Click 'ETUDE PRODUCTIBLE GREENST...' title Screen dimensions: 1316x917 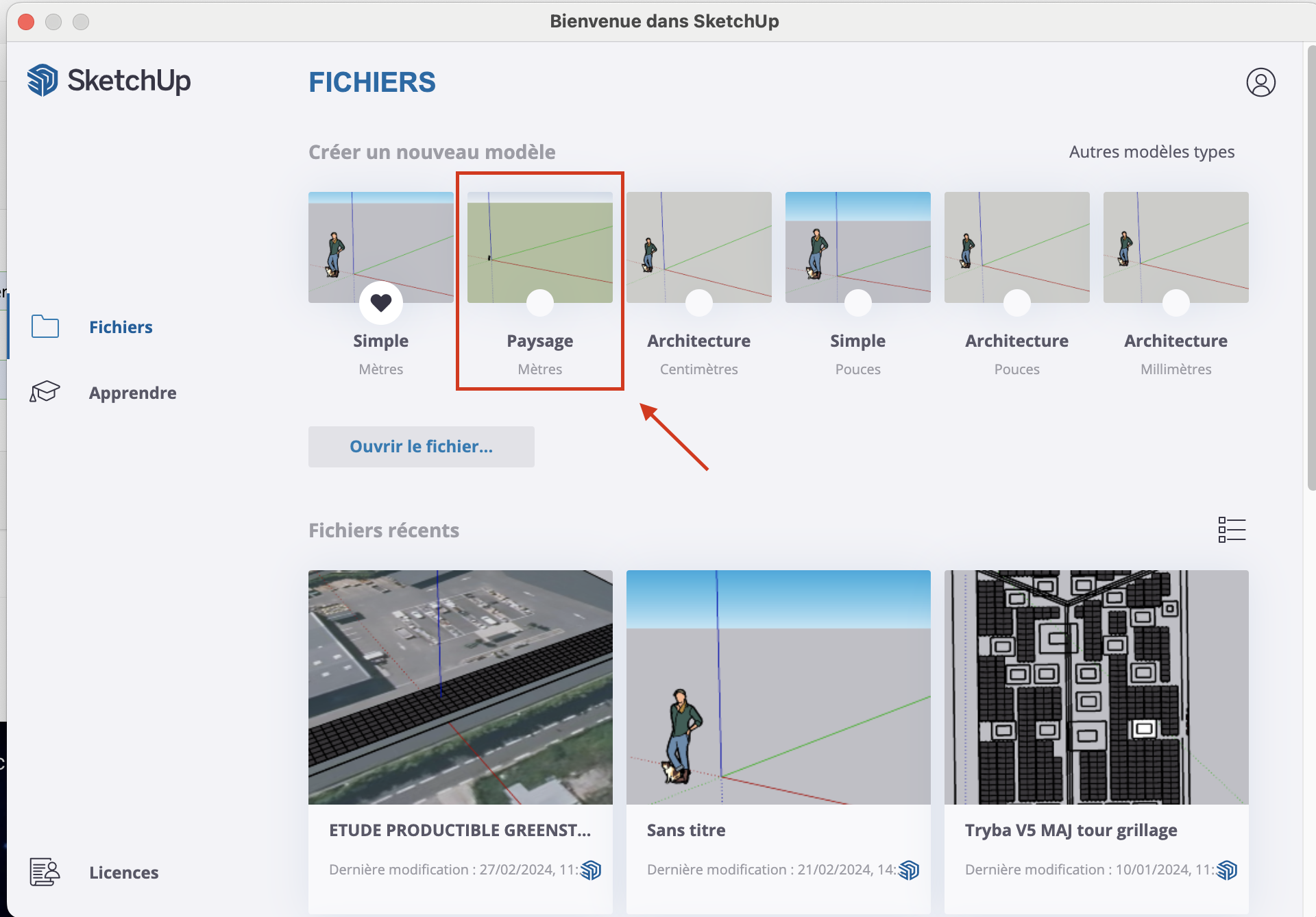click(460, 830)
